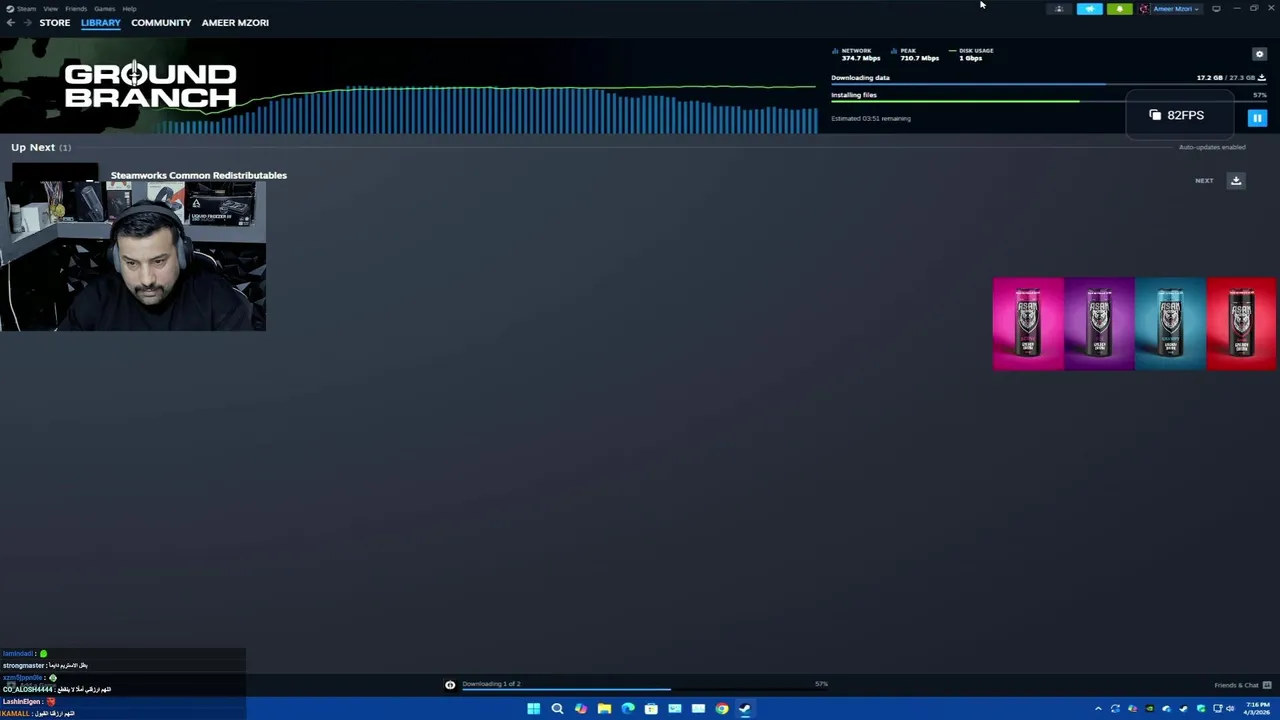Click the Steam taskbar icon
This screenshot has height=720, width=1280.
click(x=745, y=709)
